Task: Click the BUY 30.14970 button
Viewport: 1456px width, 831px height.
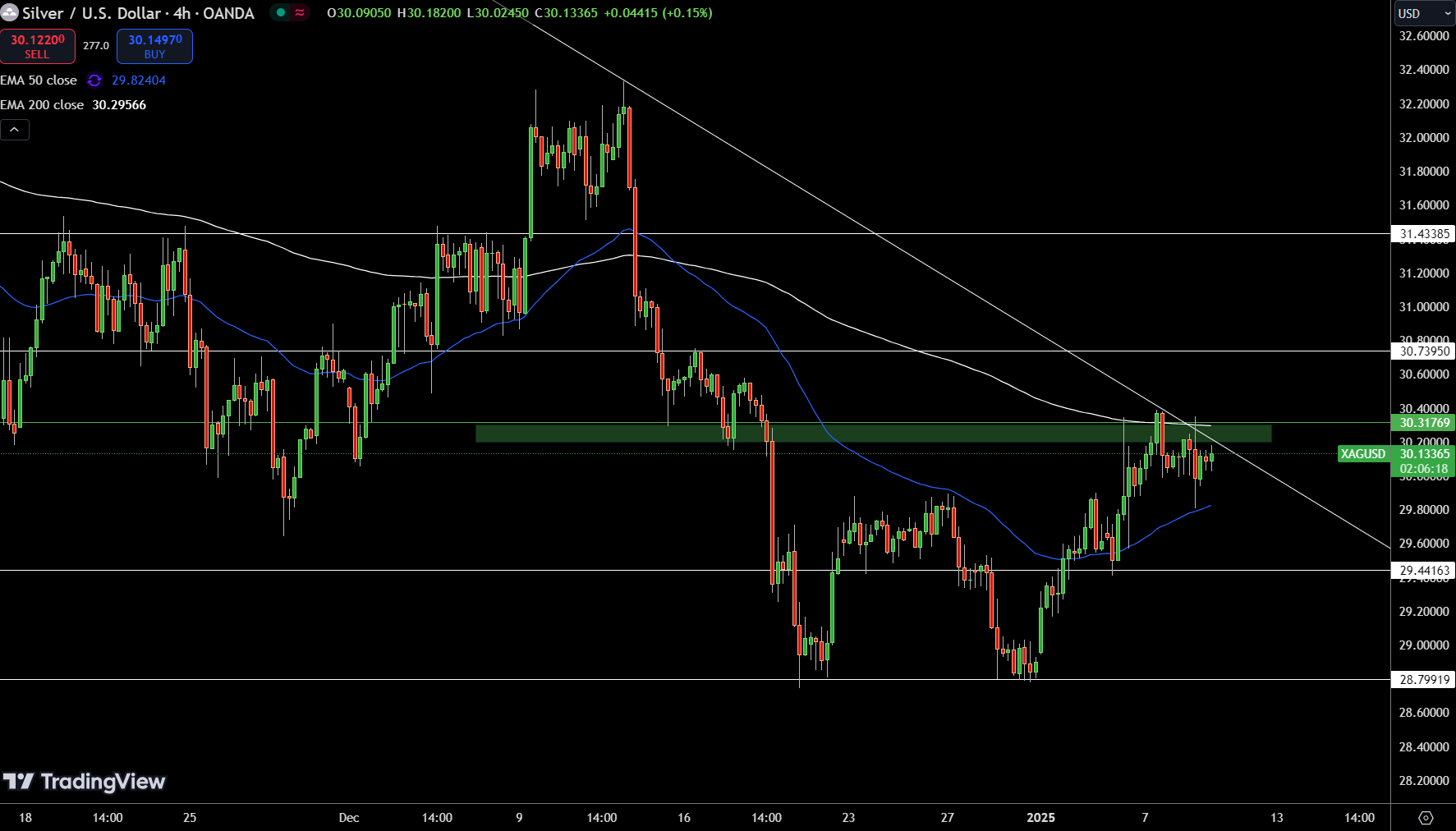Action: pos(154,46)
